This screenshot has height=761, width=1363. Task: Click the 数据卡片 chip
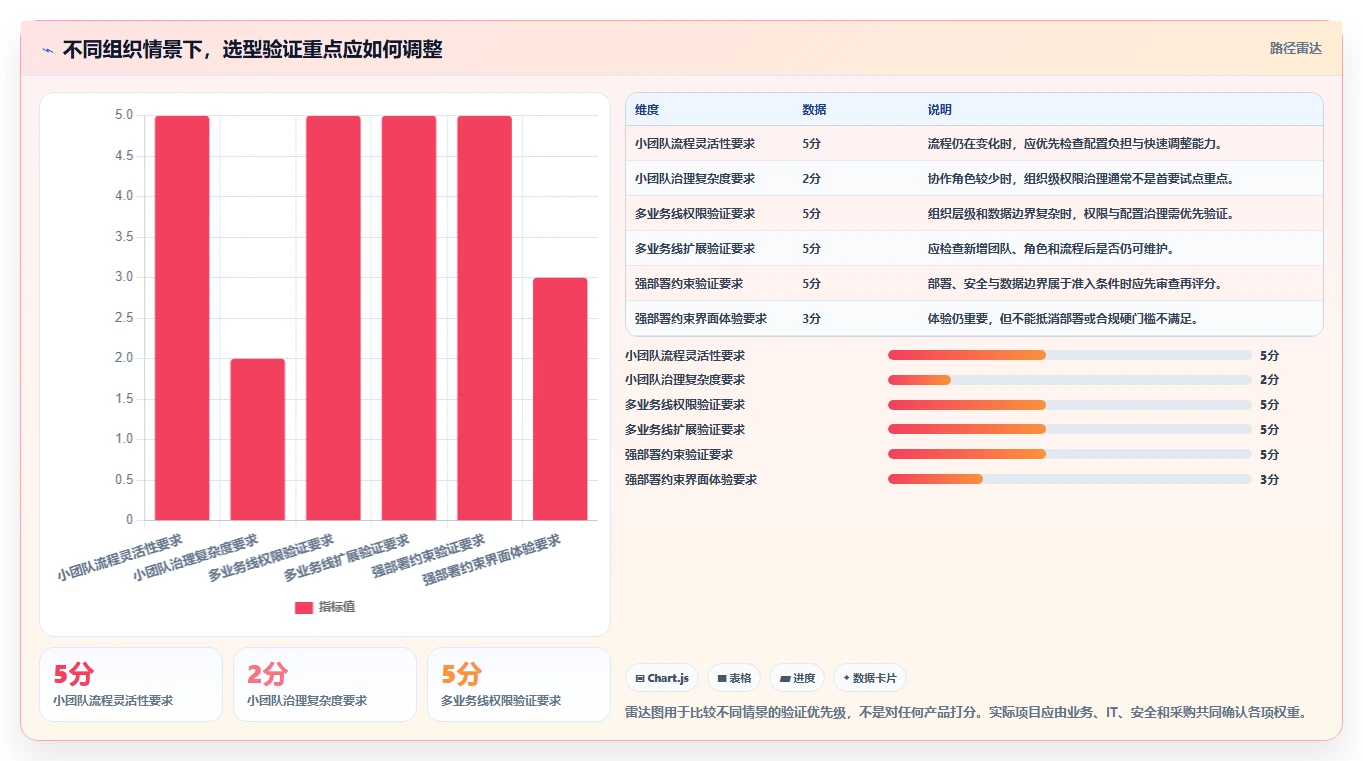[x=870, y=678]
